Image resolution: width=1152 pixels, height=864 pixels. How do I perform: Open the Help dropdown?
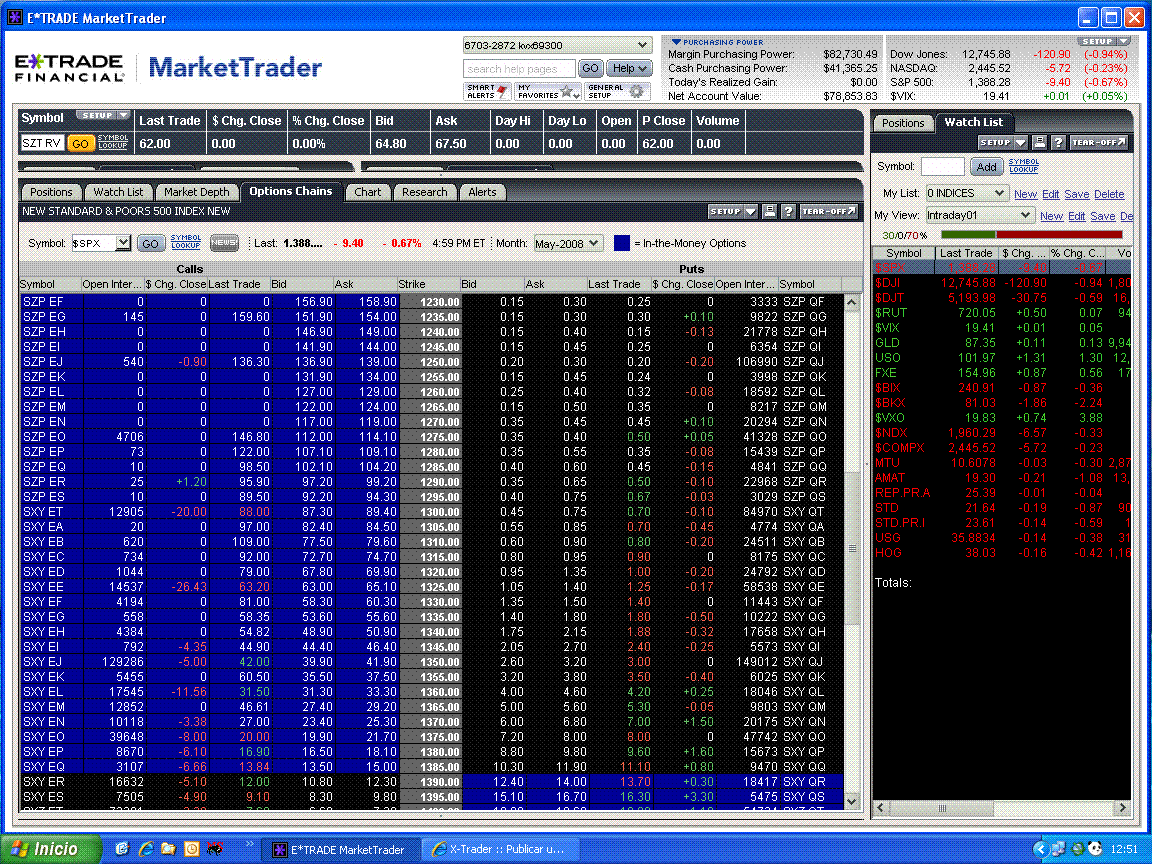(629, 68)
